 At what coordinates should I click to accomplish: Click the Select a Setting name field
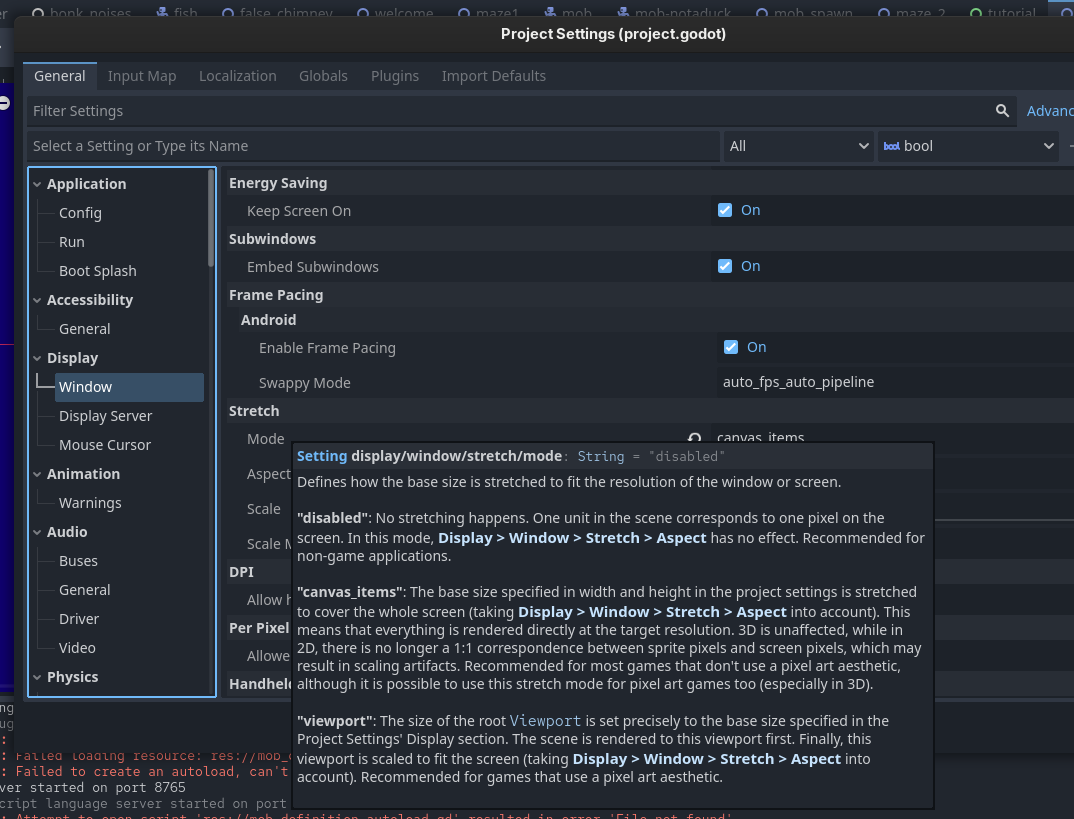click(x=373, y=146)
